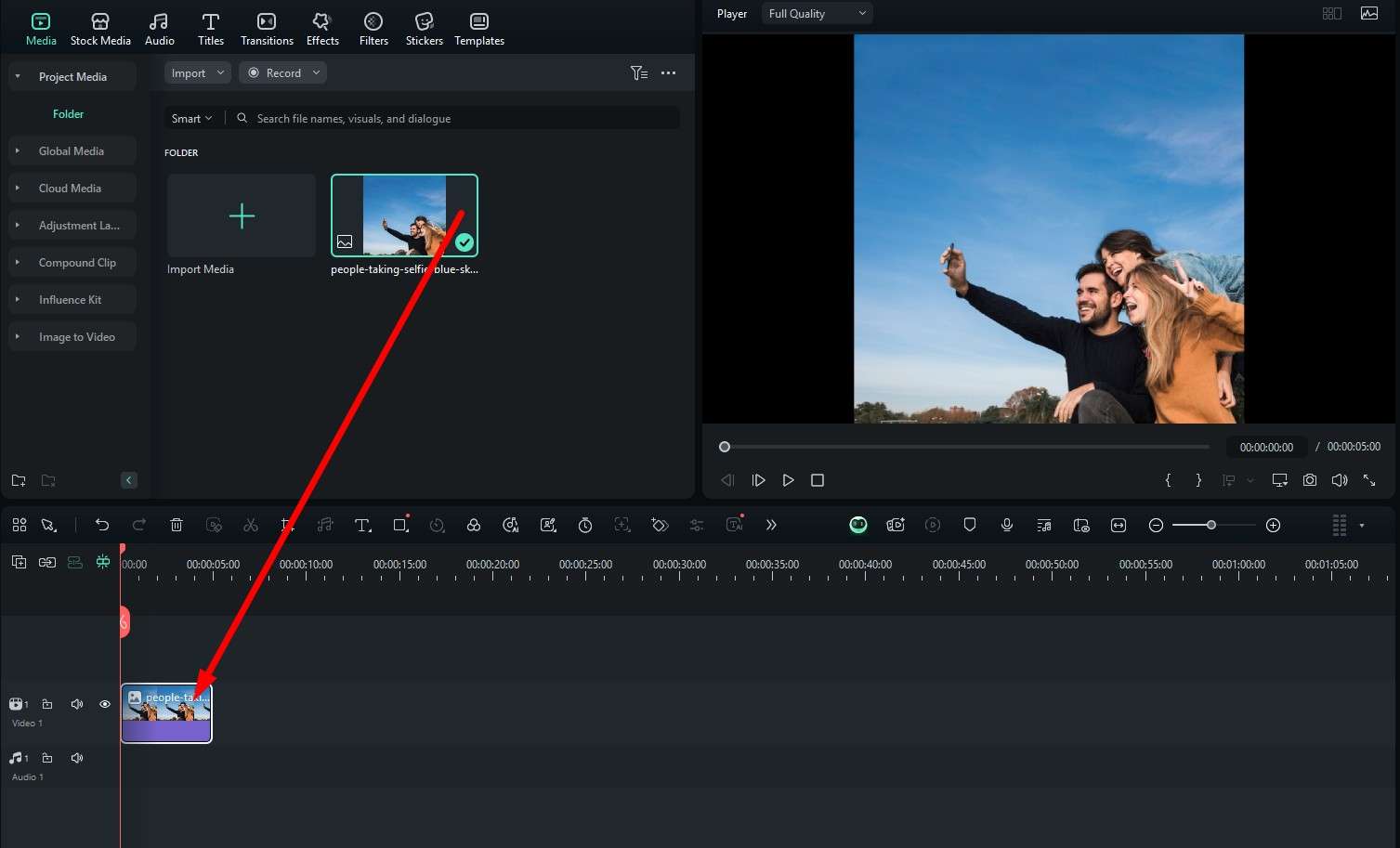Select the Text tool in timeline toolbar
This screenshot has width=1400, height=848.
point(363,525)
